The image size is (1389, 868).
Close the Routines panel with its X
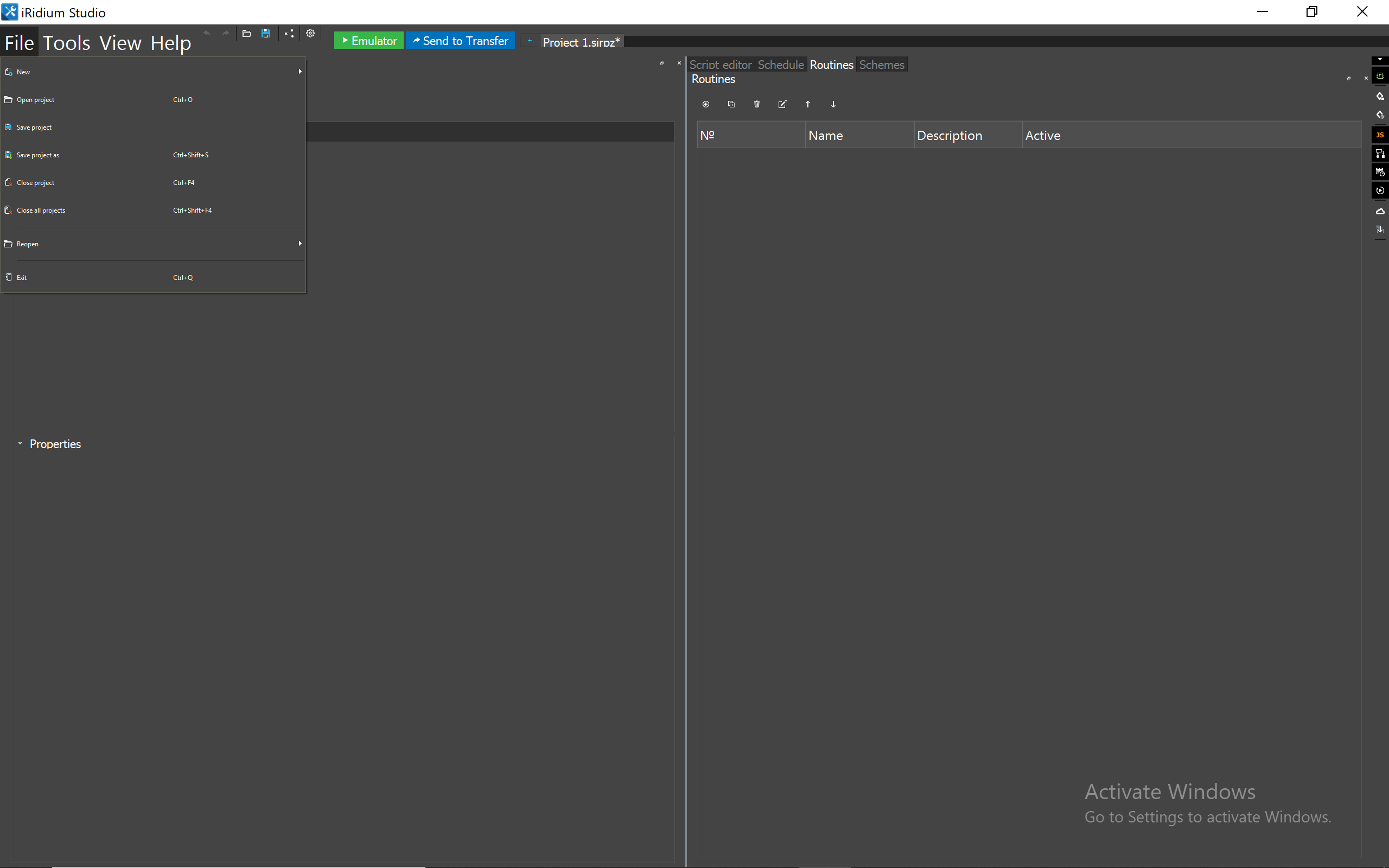[1366, 78]
